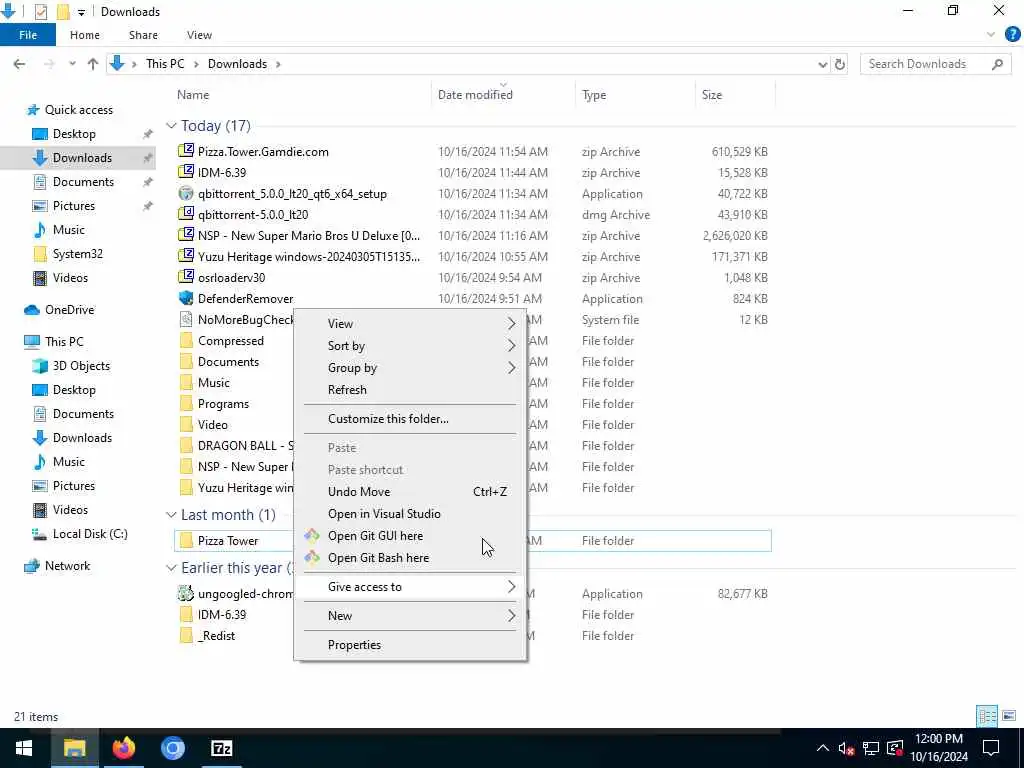
Task: Open the customize Quick Access Toolbar dropdown
Action: click(x=81, y=12)
